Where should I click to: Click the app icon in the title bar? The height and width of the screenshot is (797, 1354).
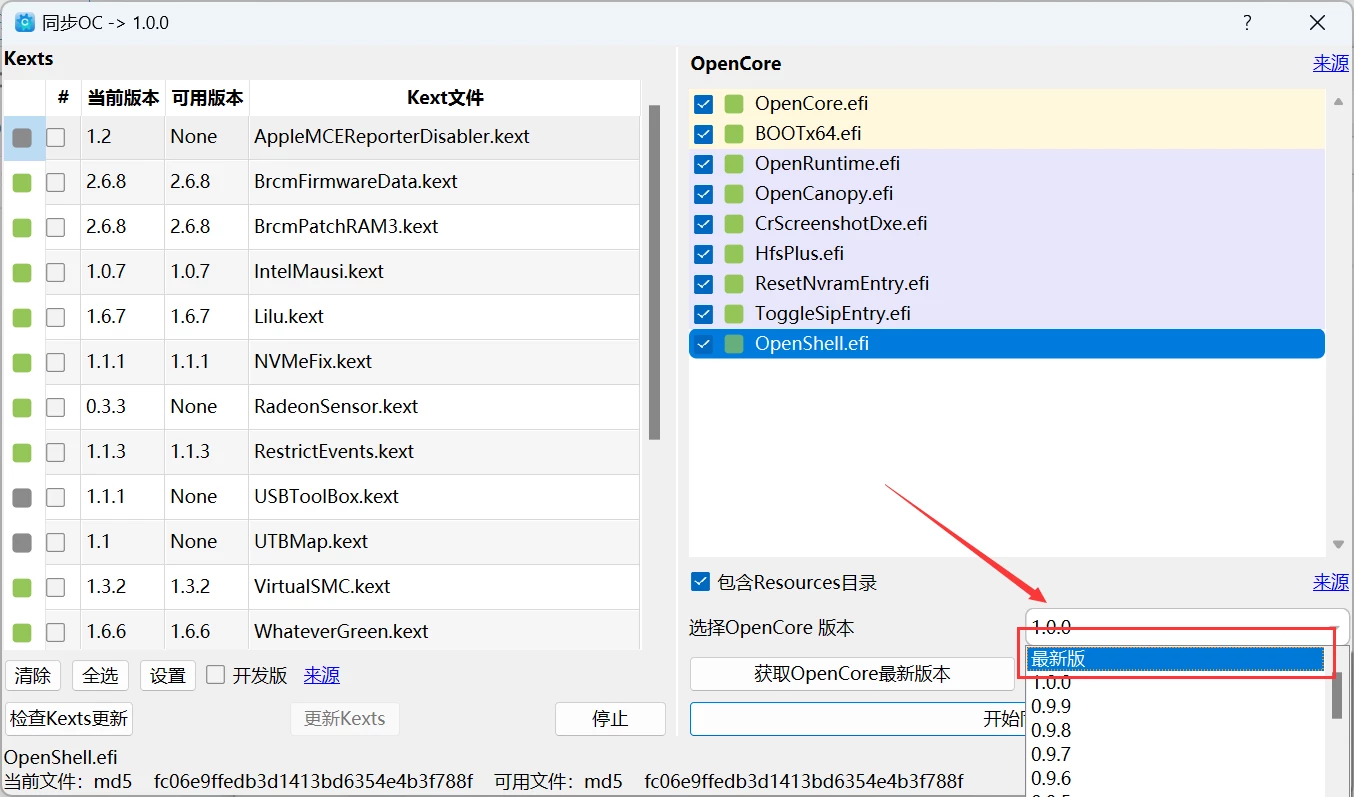pos(24,22)
